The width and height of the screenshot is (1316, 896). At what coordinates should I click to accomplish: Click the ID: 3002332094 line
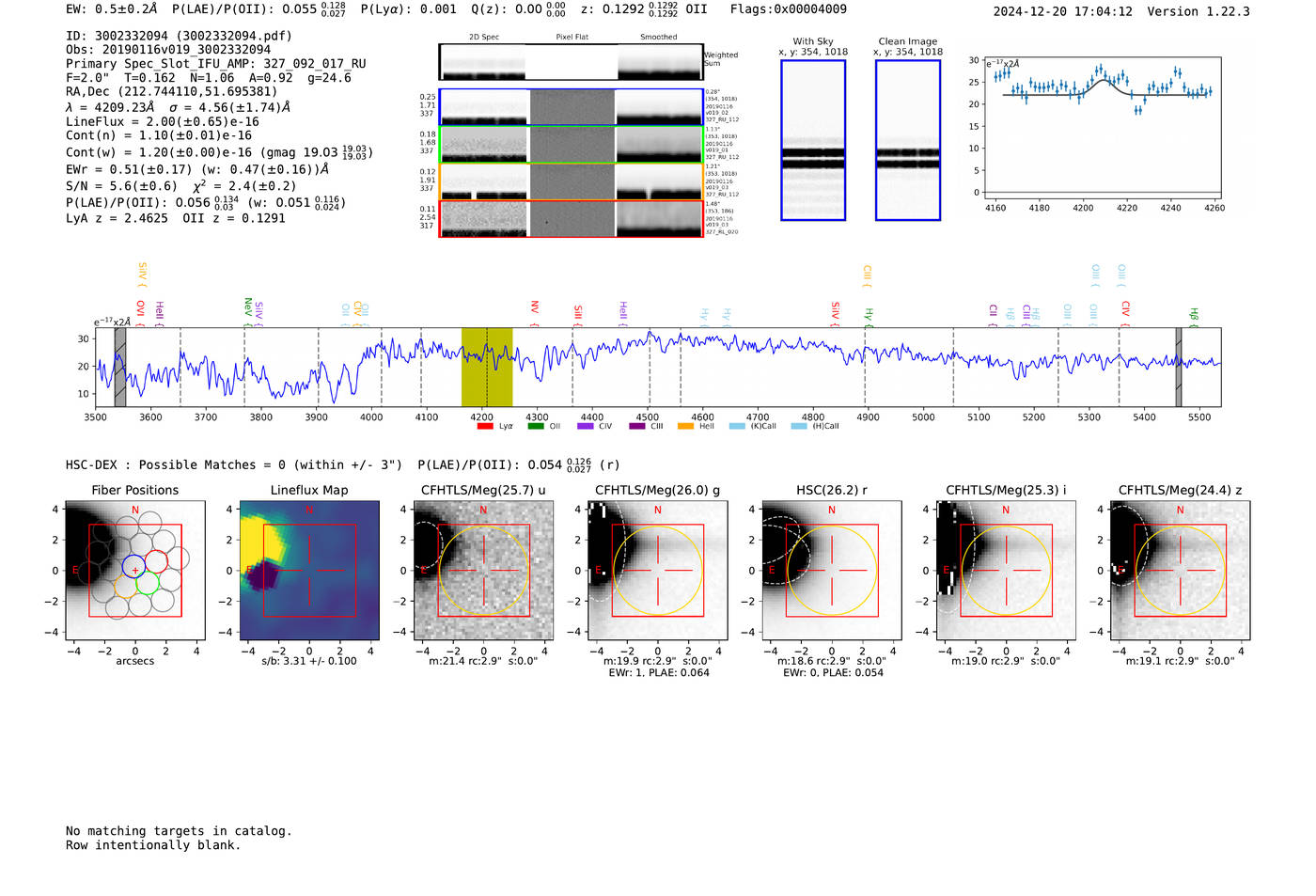(179, 36)
